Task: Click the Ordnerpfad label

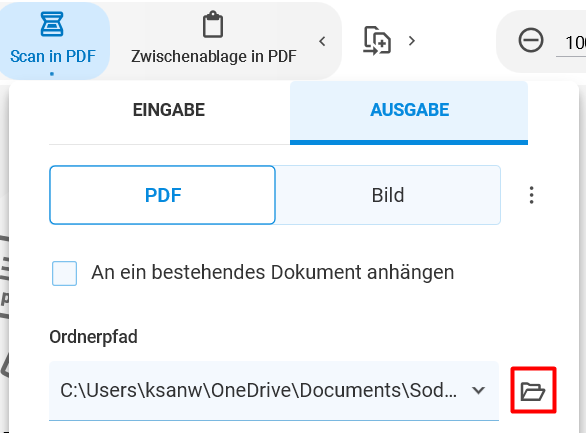Action: pos(93,337)
